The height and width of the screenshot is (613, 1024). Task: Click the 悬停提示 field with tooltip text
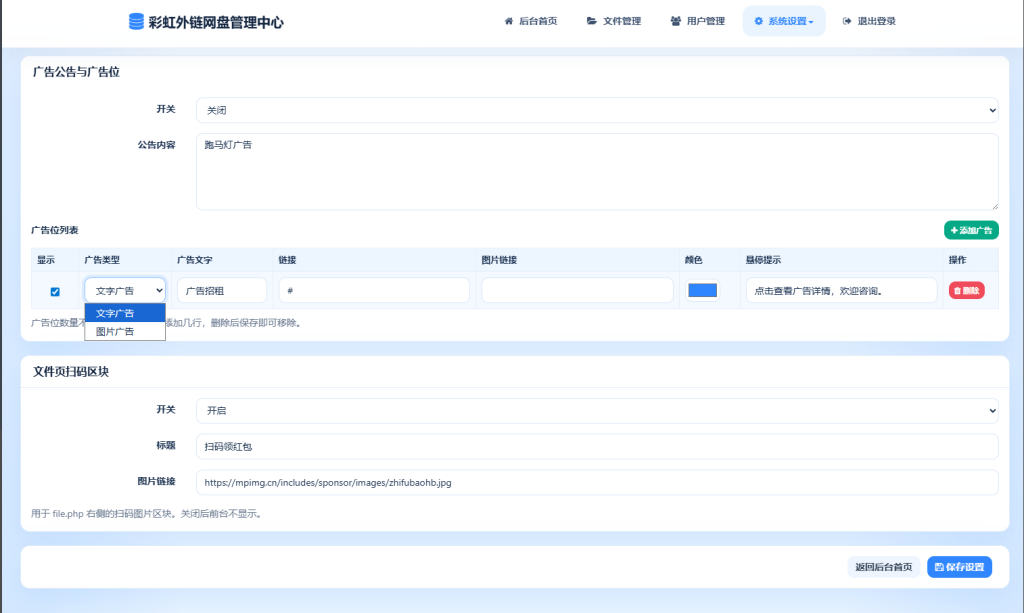841,291
